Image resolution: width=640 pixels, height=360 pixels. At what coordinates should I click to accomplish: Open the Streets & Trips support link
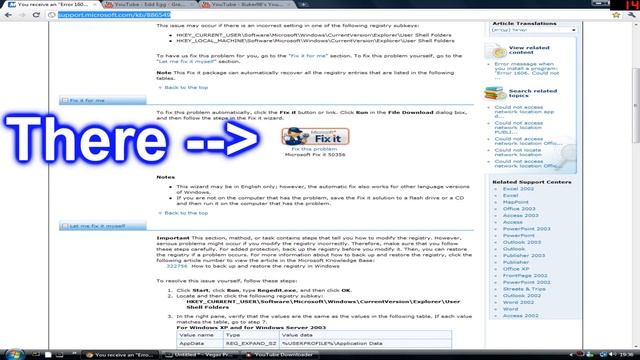pyautogui.click(x=524, y=289)
